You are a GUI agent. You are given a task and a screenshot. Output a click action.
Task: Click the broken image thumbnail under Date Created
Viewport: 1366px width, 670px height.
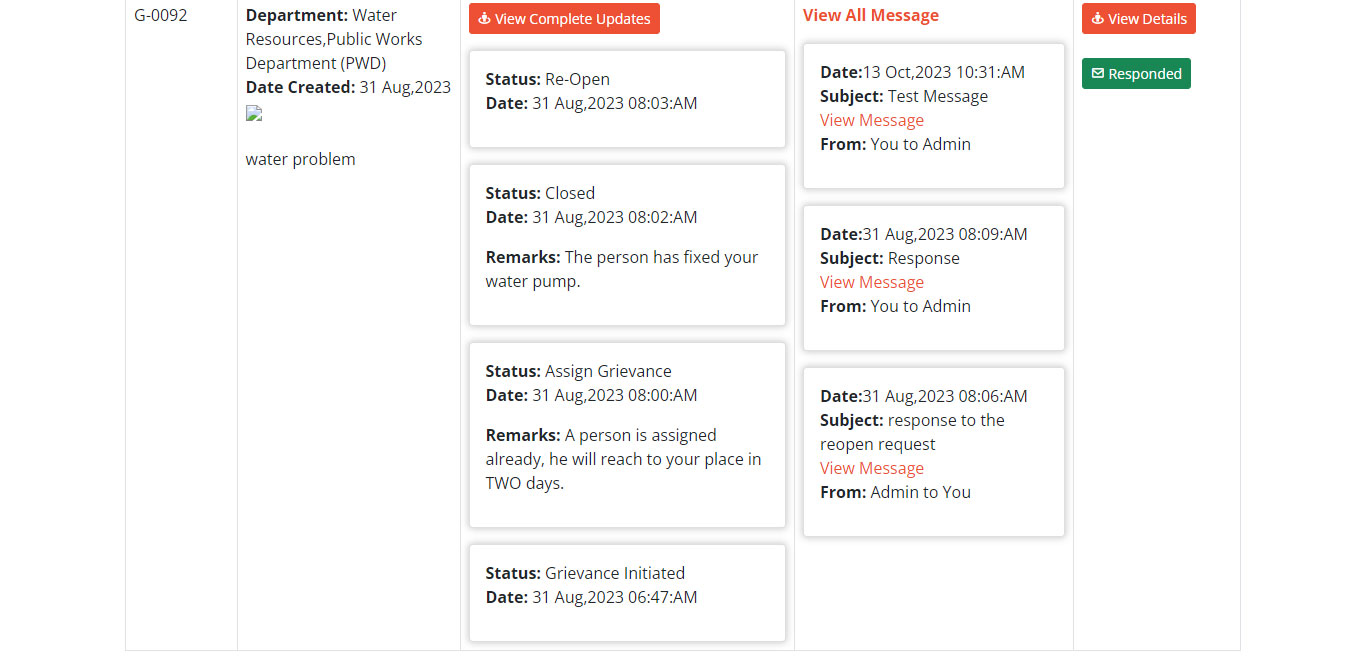254,113
